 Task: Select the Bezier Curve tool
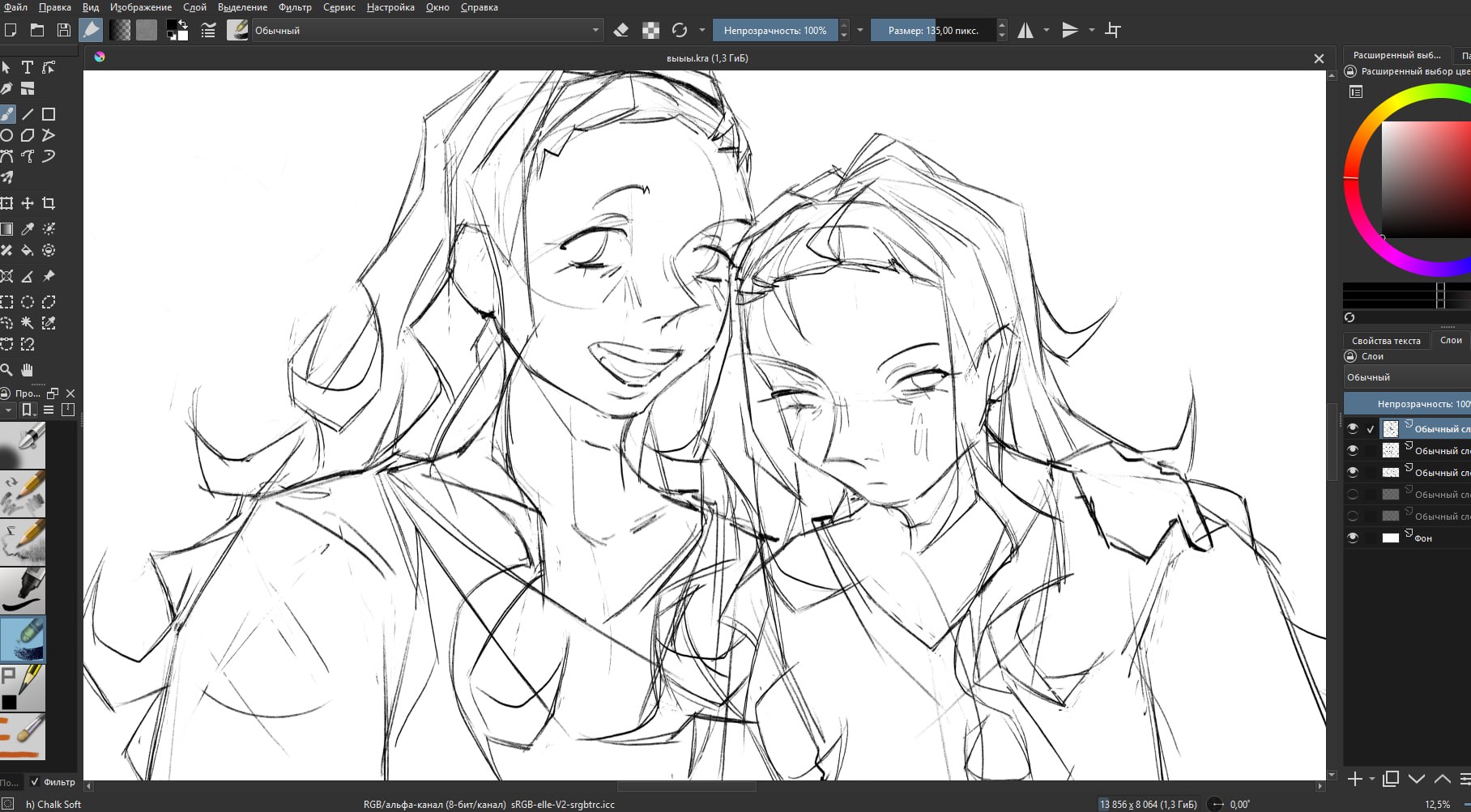[x=7, y=156]
